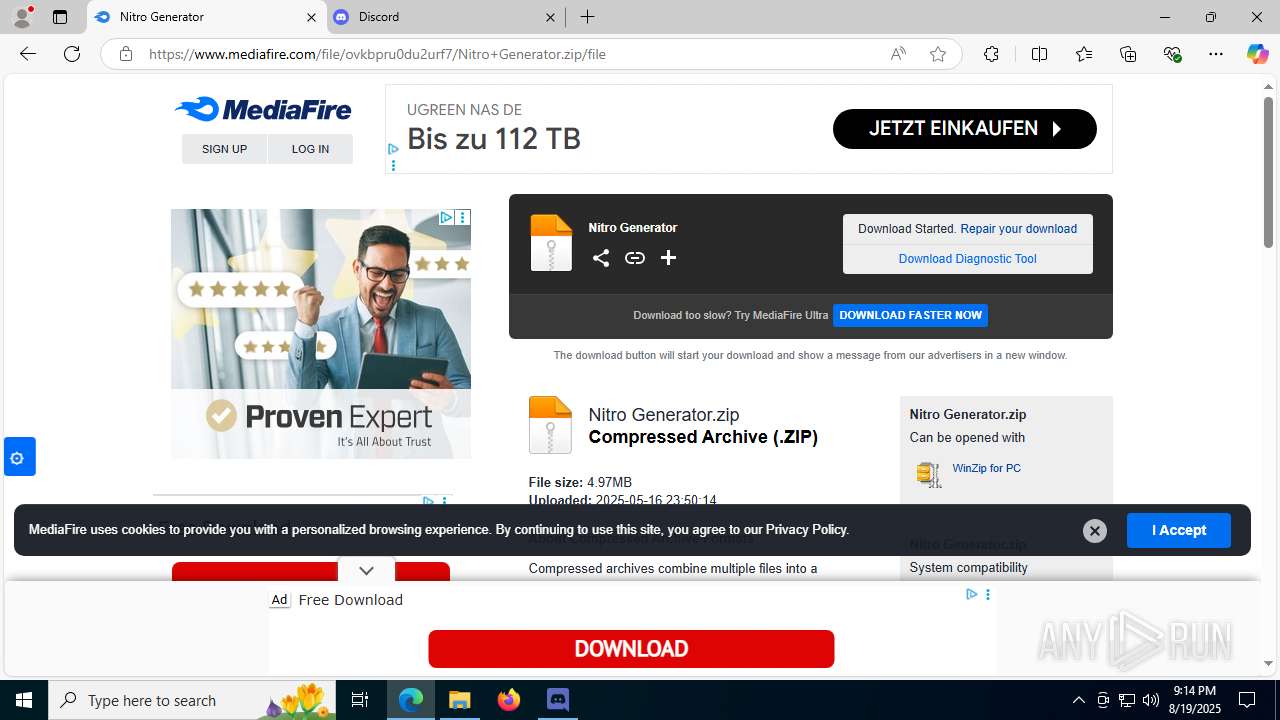Refresh the current page
Viewport: 1280px width, 720px height.
coord(72,54)
